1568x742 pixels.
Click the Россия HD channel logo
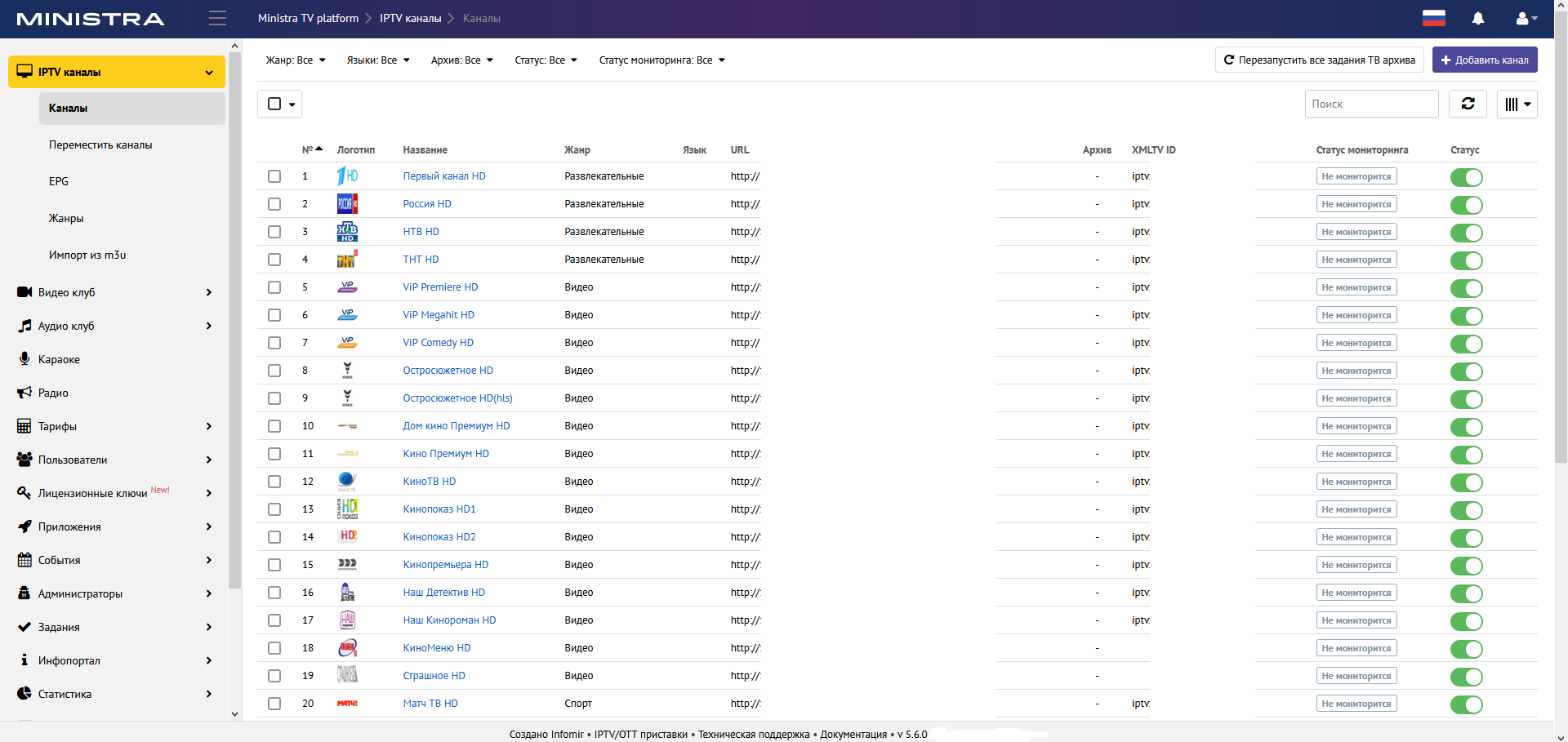tap(347, 204)
